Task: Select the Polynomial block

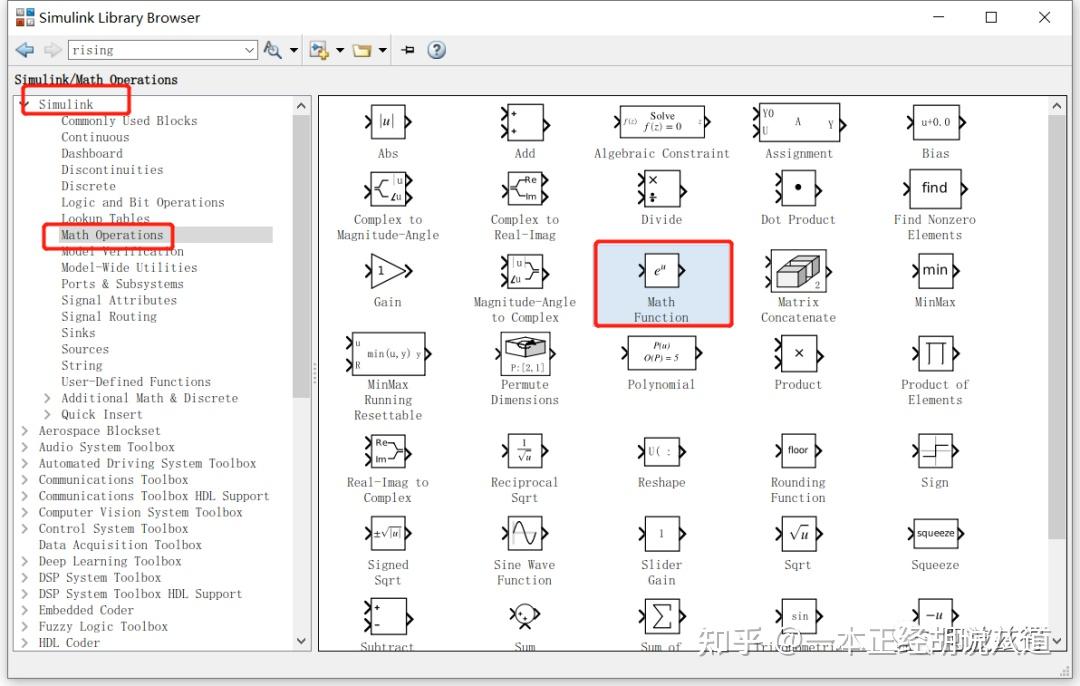Action: click(661, 353)
